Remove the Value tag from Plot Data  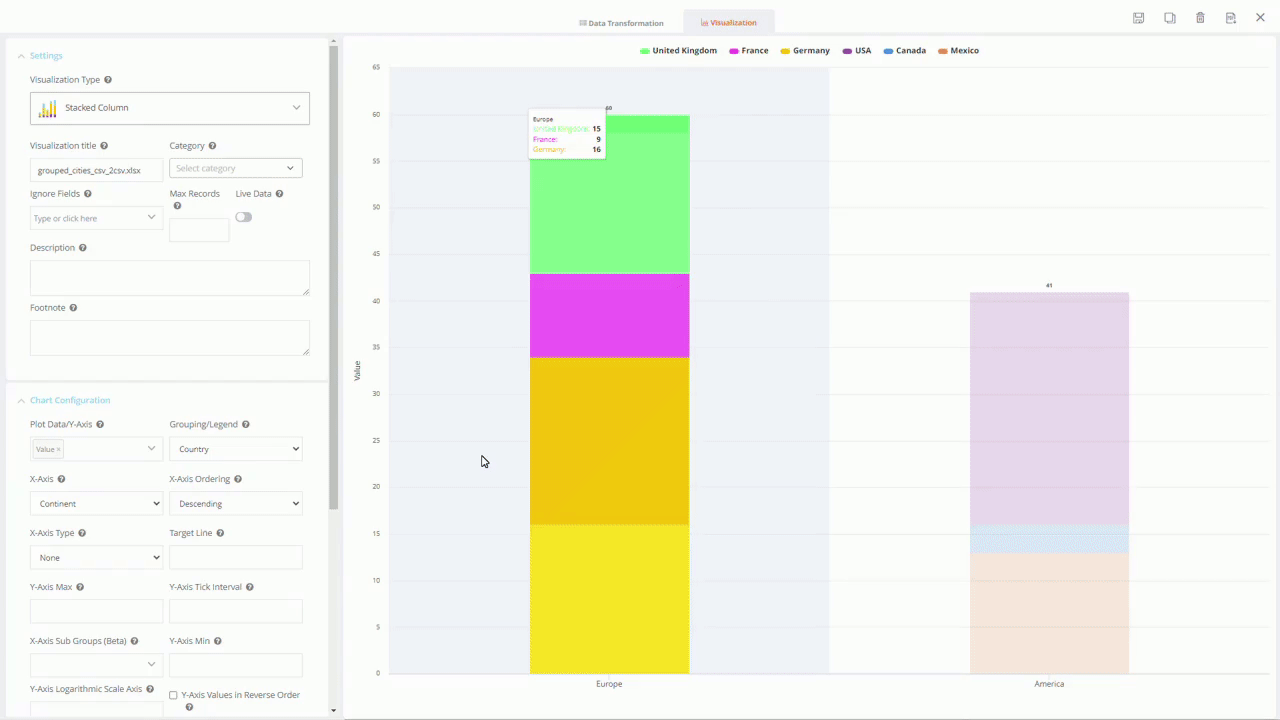pos(58,450)
